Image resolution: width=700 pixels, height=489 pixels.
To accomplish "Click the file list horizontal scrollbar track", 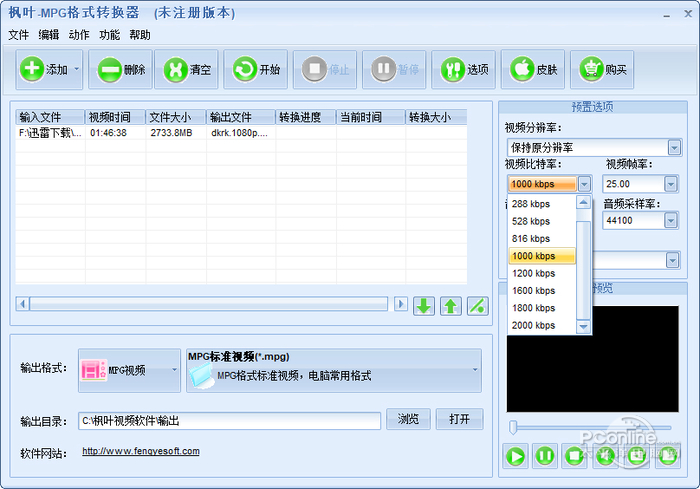I will pos(209,304).
